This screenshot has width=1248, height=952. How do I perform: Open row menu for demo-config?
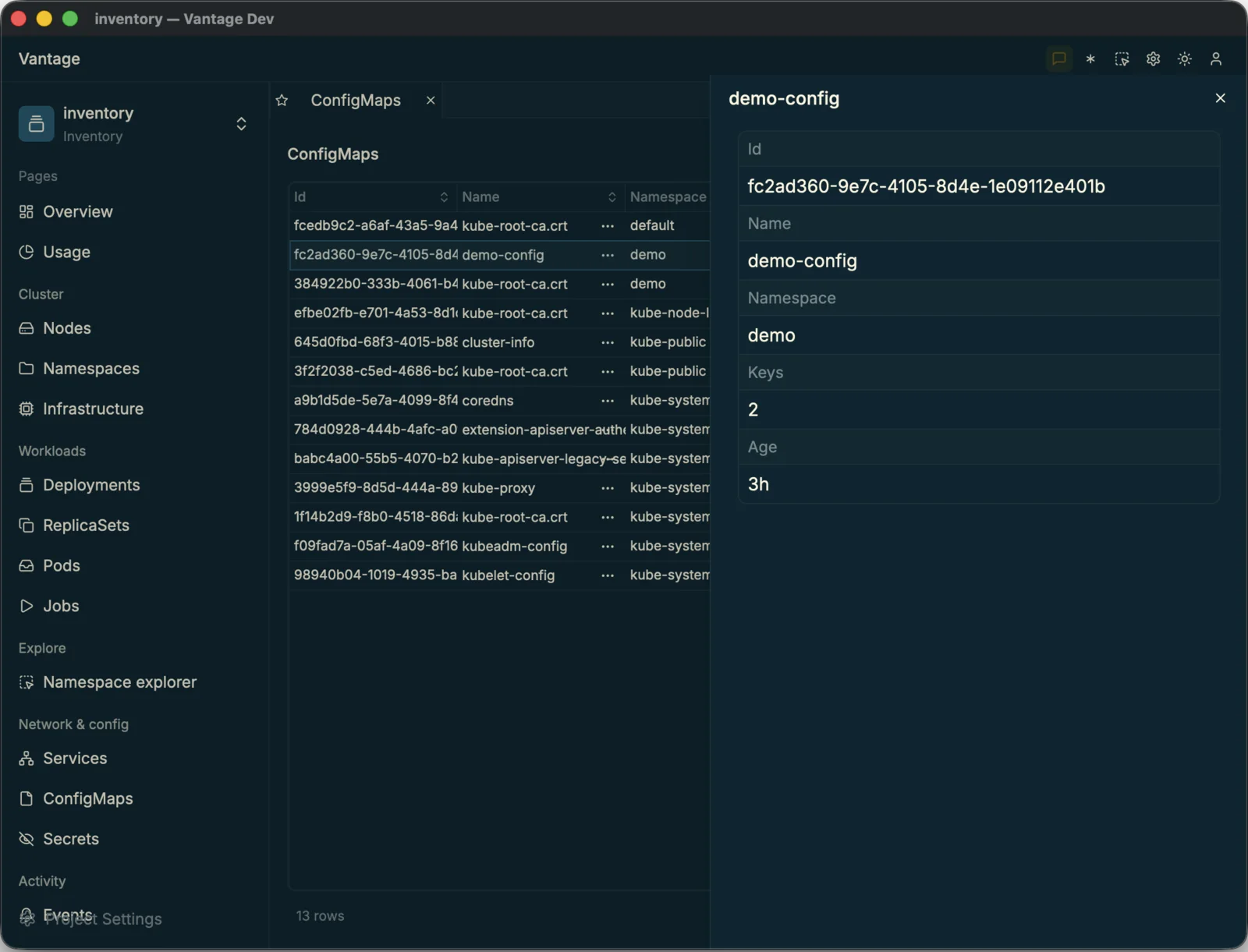coord(608,255)
